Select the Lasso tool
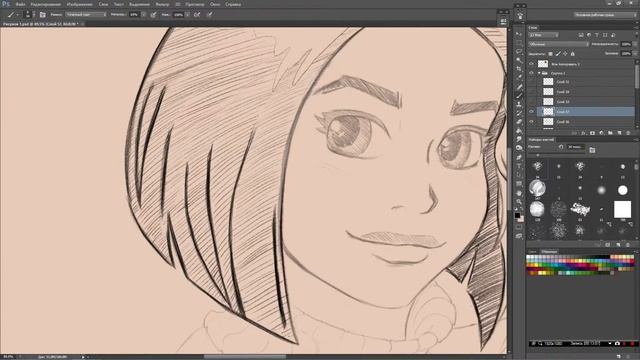Viewport: 640px width, 360px height. click(519, 51)
